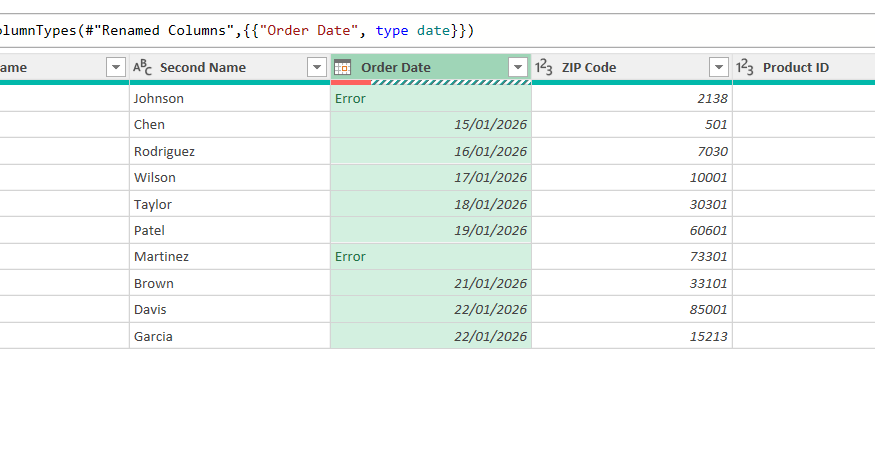The image size is (875, 450).
Task: Select the ZIP Code column header
Action: click(x=632, y=68)
